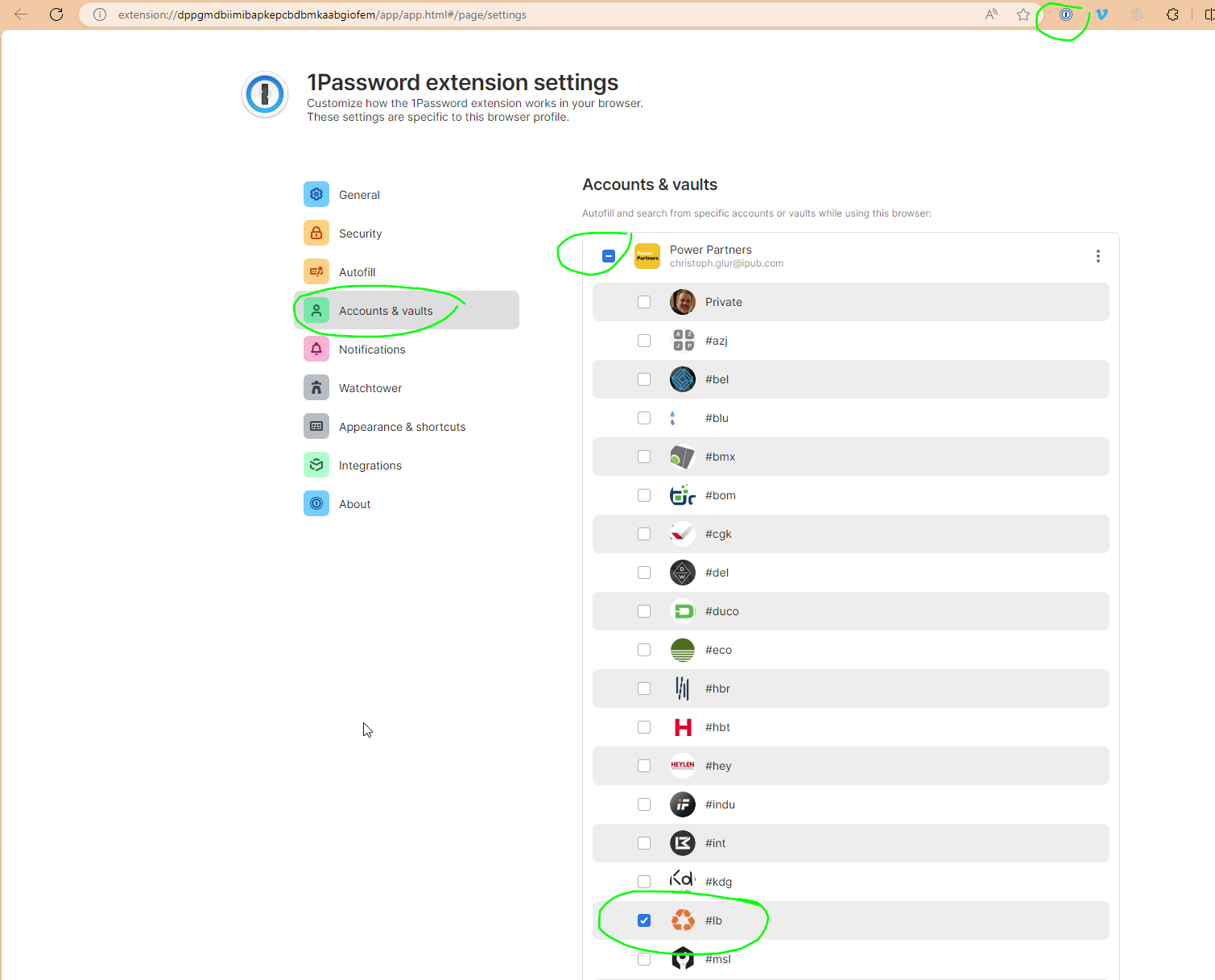Open the Integrations settings page
Viewport: 1215px width, 980px height.
click(407, 465)
